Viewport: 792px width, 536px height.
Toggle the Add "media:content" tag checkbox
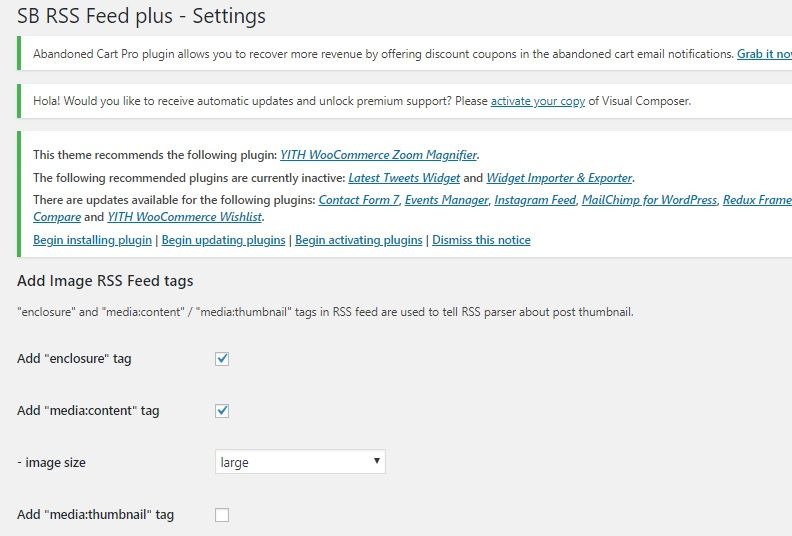click(x=222, y=411)
